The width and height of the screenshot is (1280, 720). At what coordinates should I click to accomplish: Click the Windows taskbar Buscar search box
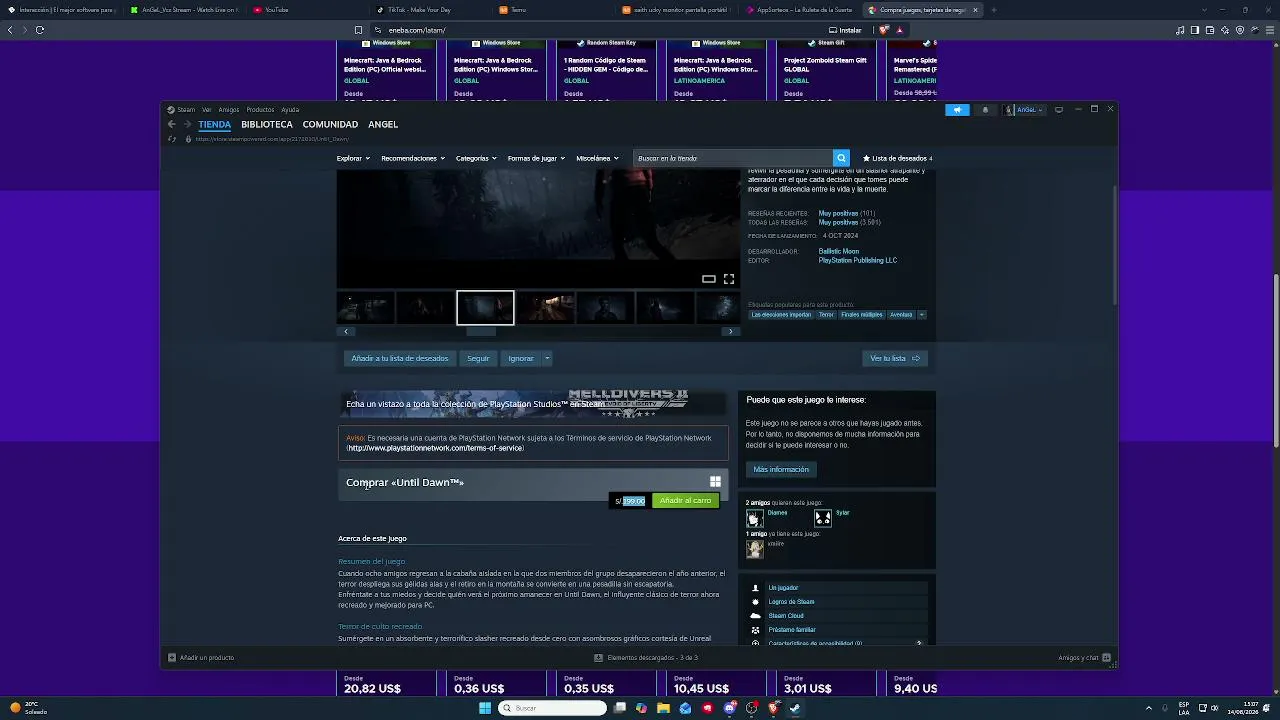(x=553, y=708)
